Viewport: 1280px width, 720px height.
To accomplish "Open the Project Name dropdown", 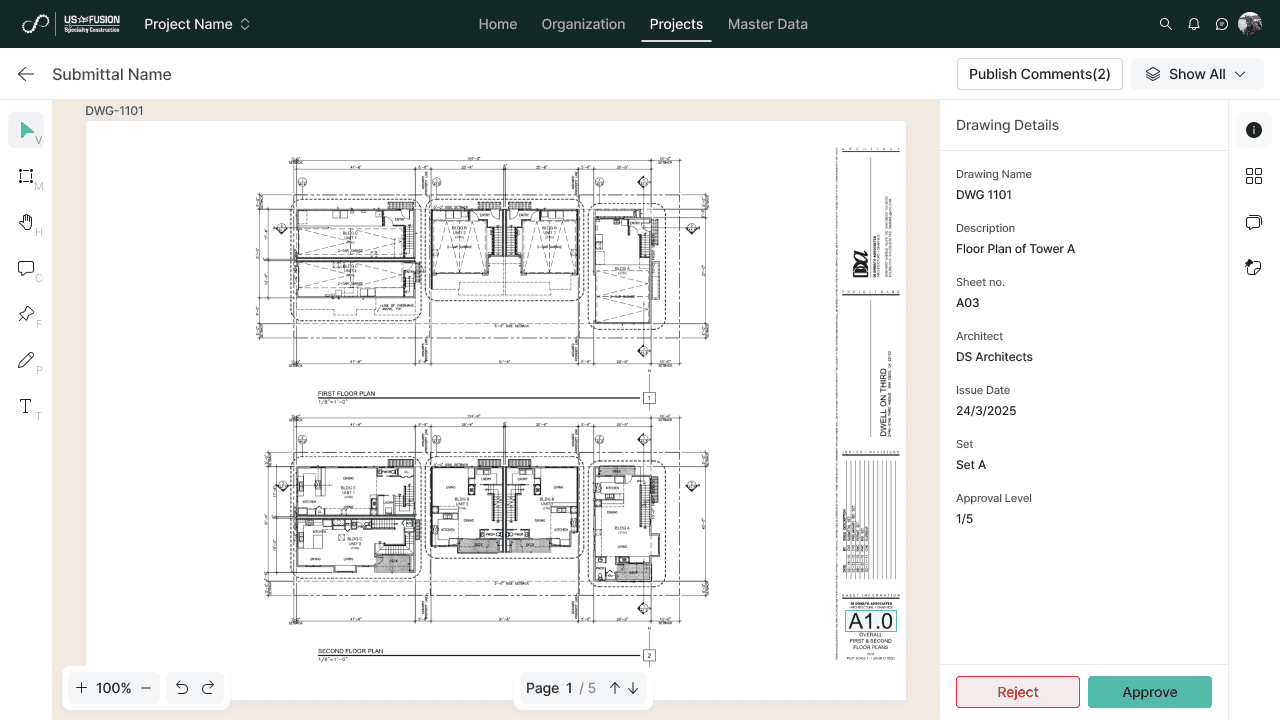I will point(197,24).
